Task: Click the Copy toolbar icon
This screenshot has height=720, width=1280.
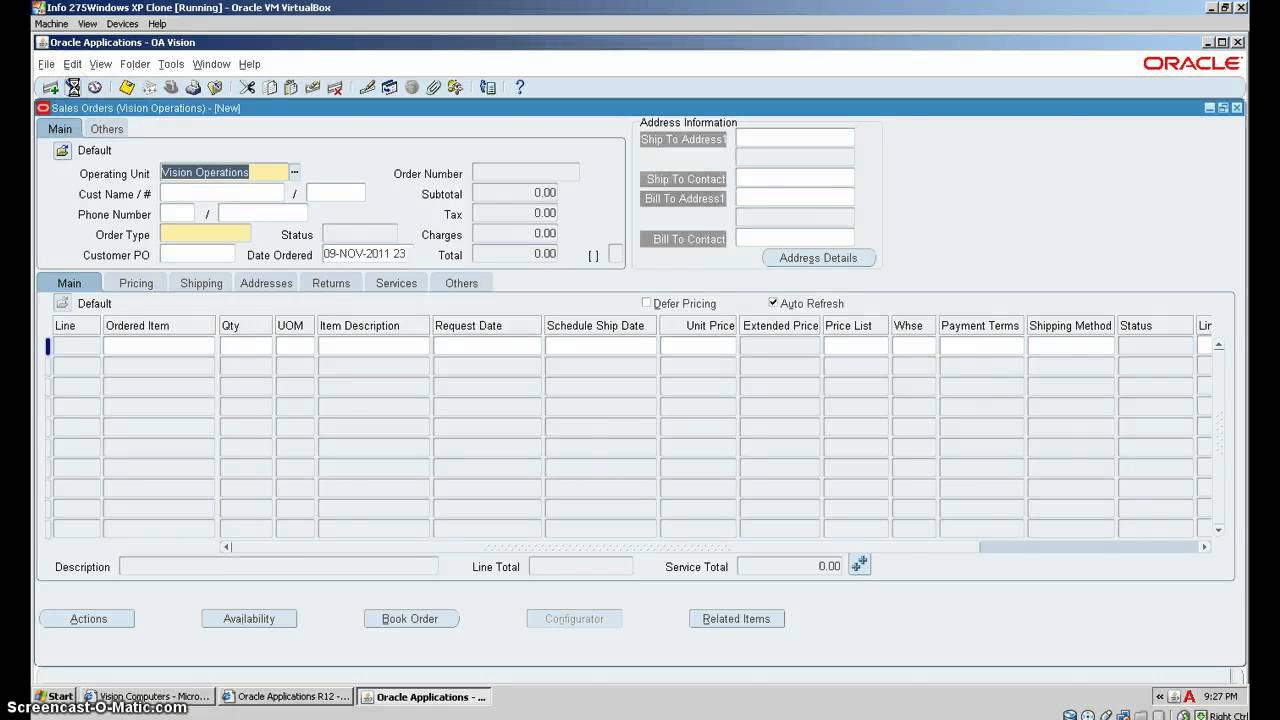Action: click(x=269, y=88)
